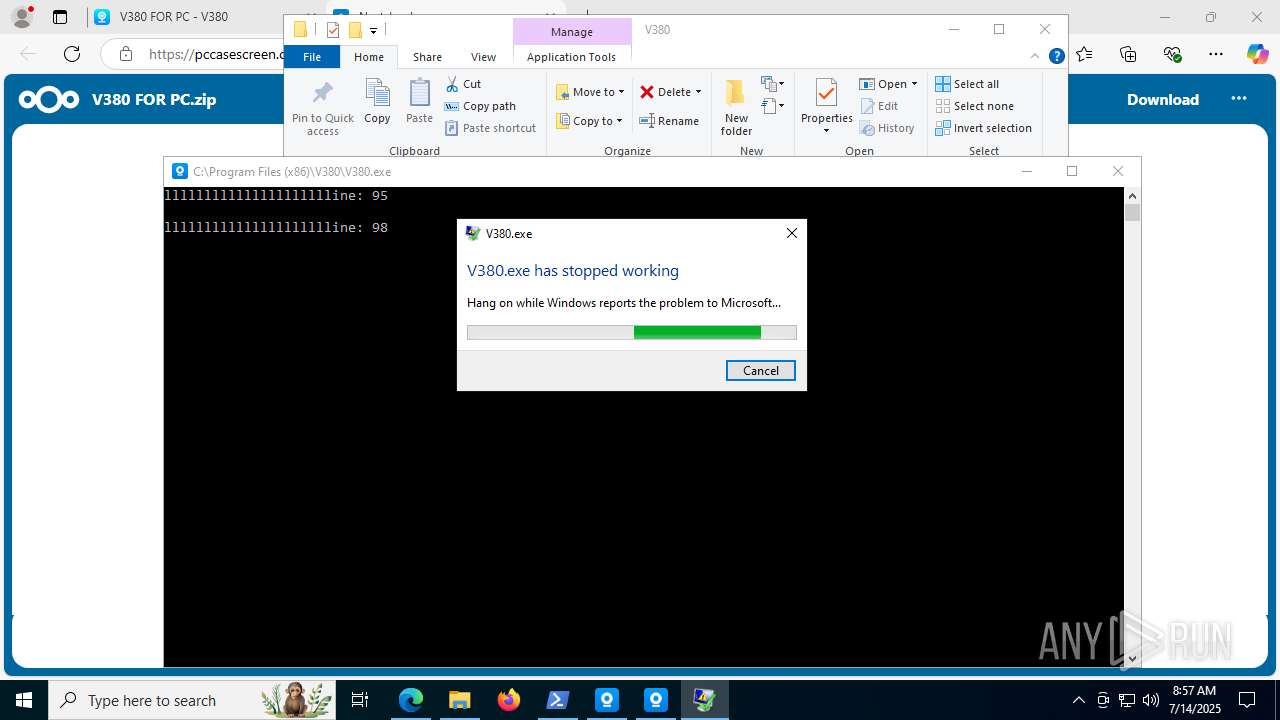
Task: Open Edge Settings and more ellipsis
Action: [x=1215, y=54]
